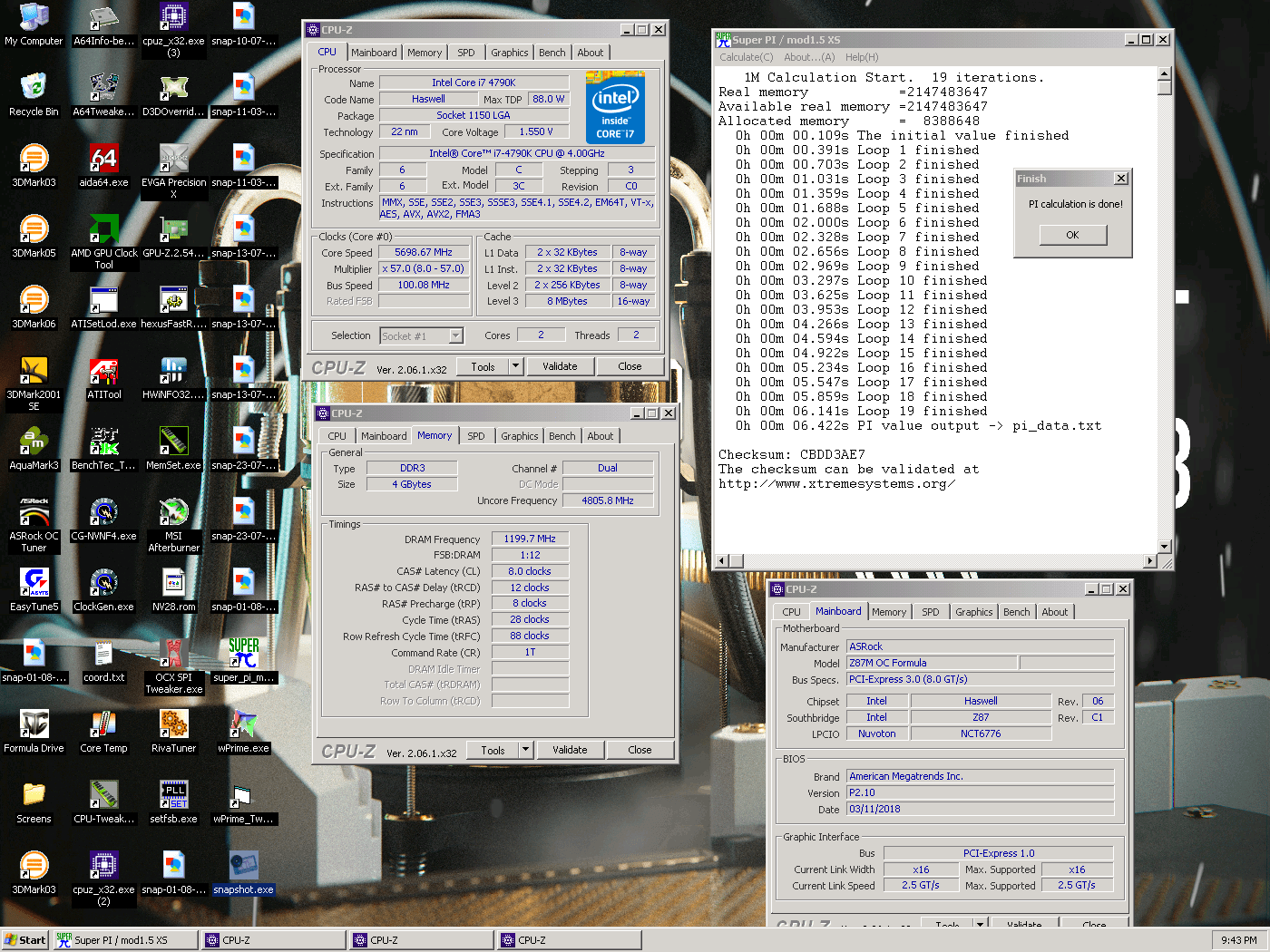This screenshot has height=952, width=1270.
Task: Click Tools button in top CPU-Z window
Action: click(483, 366)
